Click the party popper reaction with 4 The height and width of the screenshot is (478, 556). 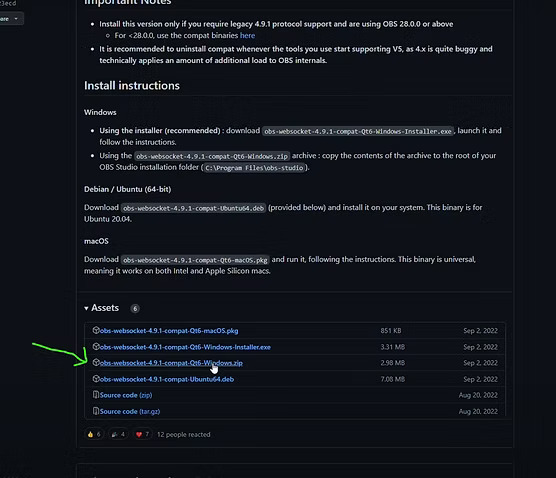pos(118,434)
